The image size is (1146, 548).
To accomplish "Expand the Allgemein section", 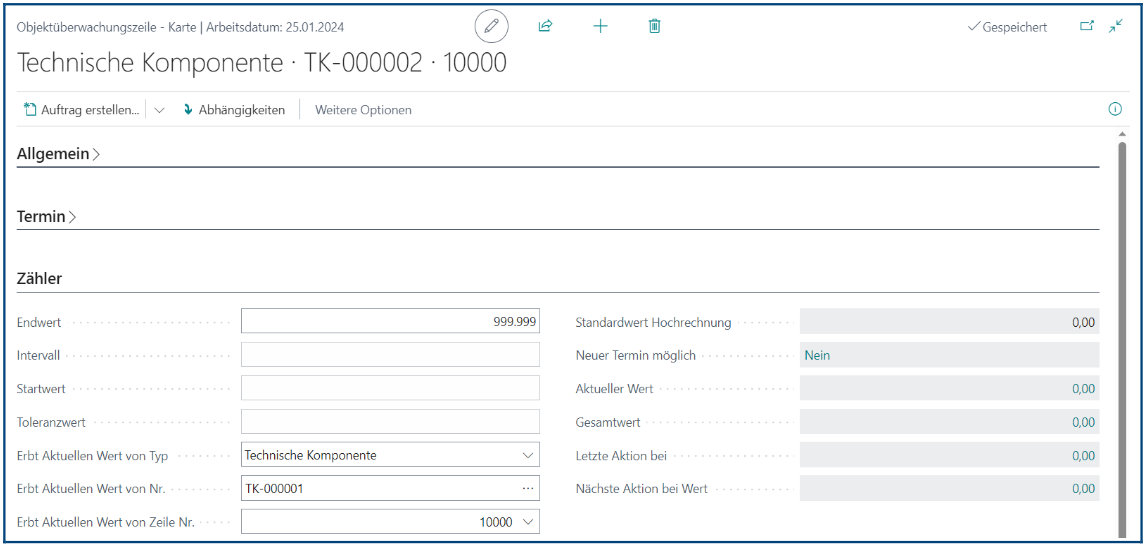I will tap(58, 154).
